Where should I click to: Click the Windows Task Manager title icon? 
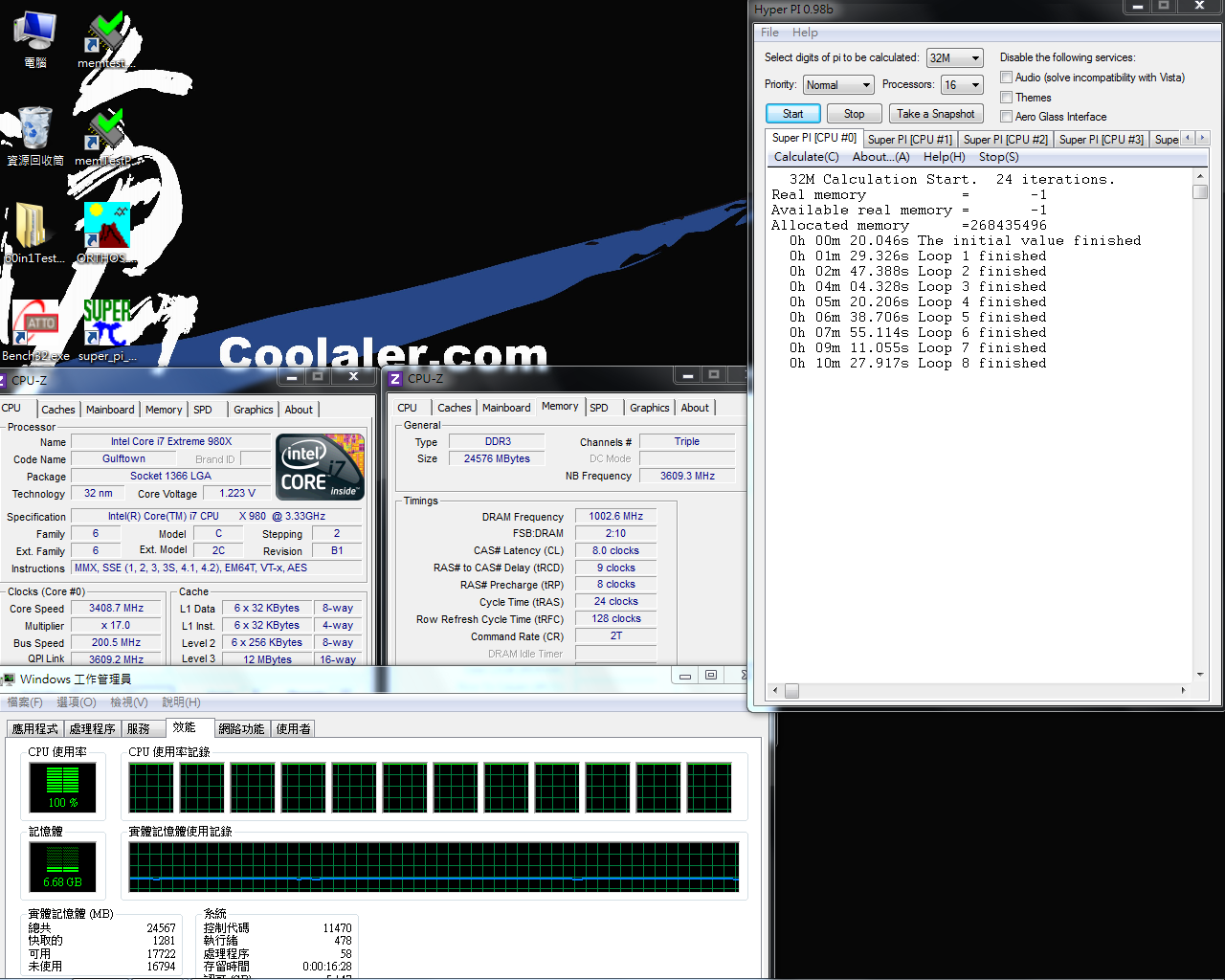pos(9,679)
